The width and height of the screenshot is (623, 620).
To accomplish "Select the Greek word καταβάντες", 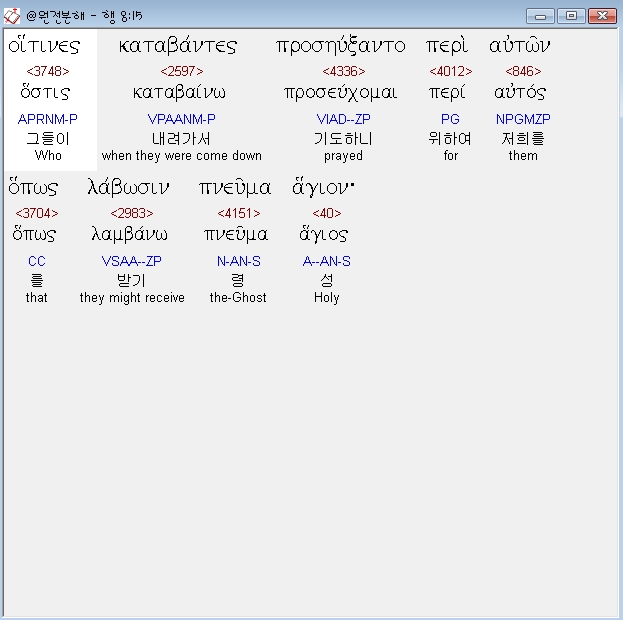I will (x=178, y=45).
